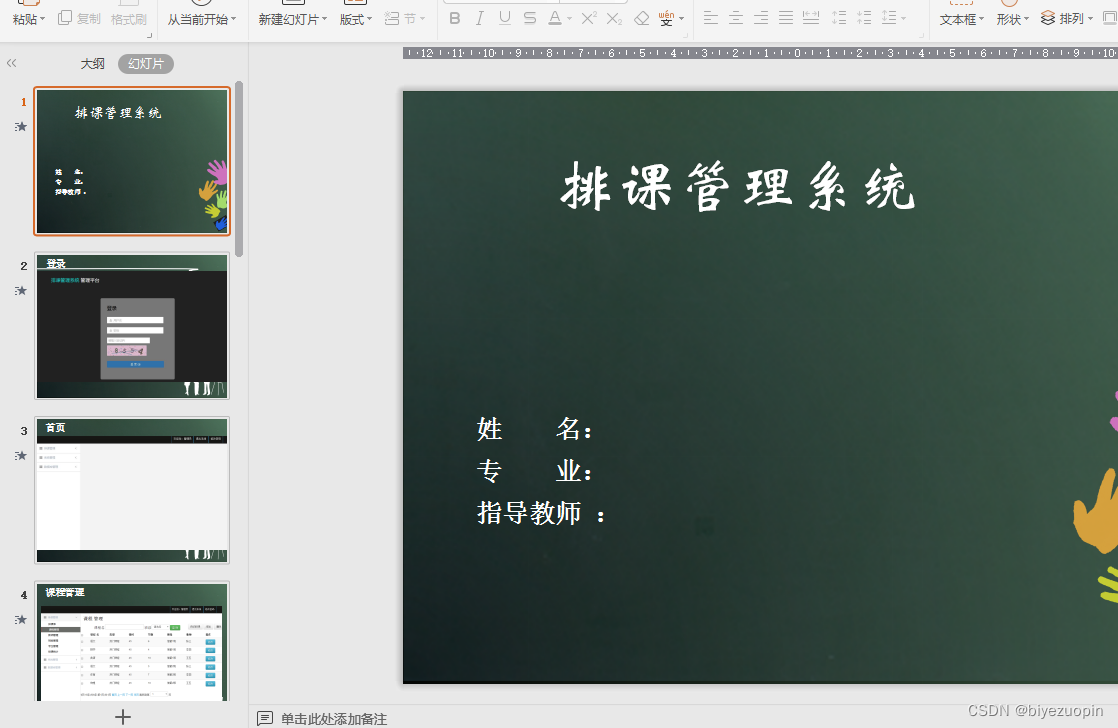Open the wén pinyin dropdown arrow

pyautogui.click(x=682, y=19)
